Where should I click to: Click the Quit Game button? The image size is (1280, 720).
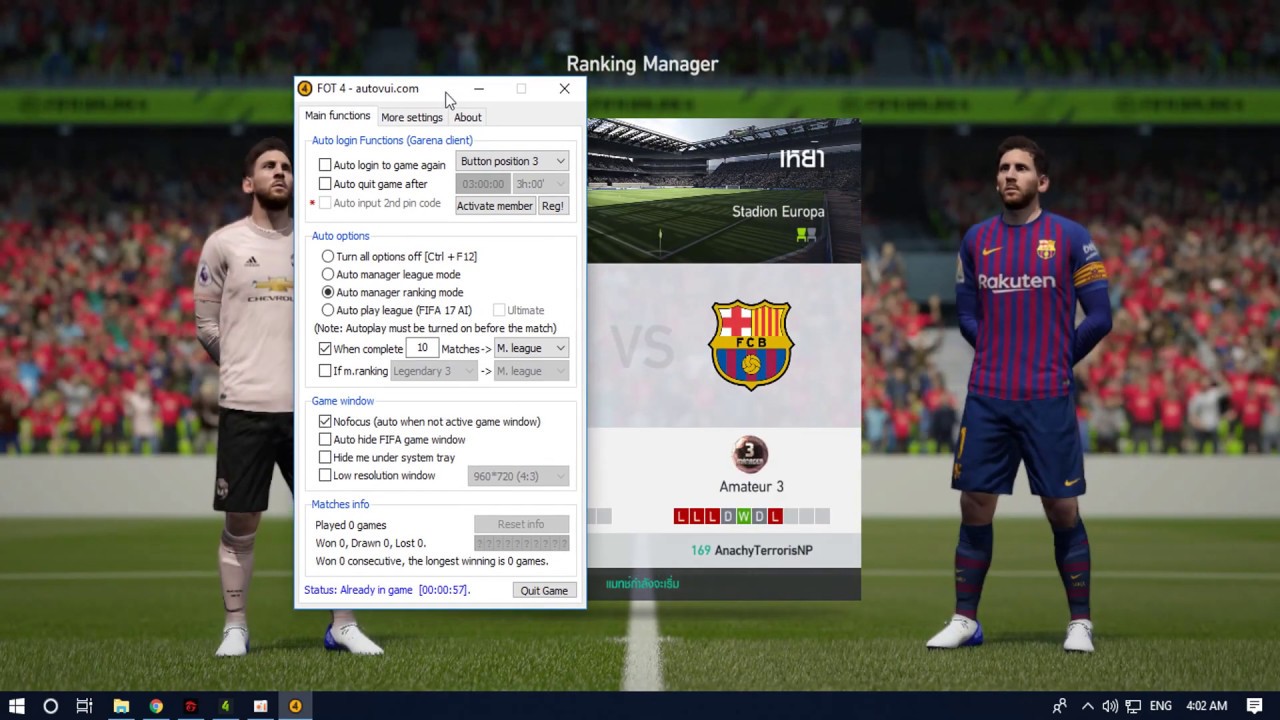[544, 590]
